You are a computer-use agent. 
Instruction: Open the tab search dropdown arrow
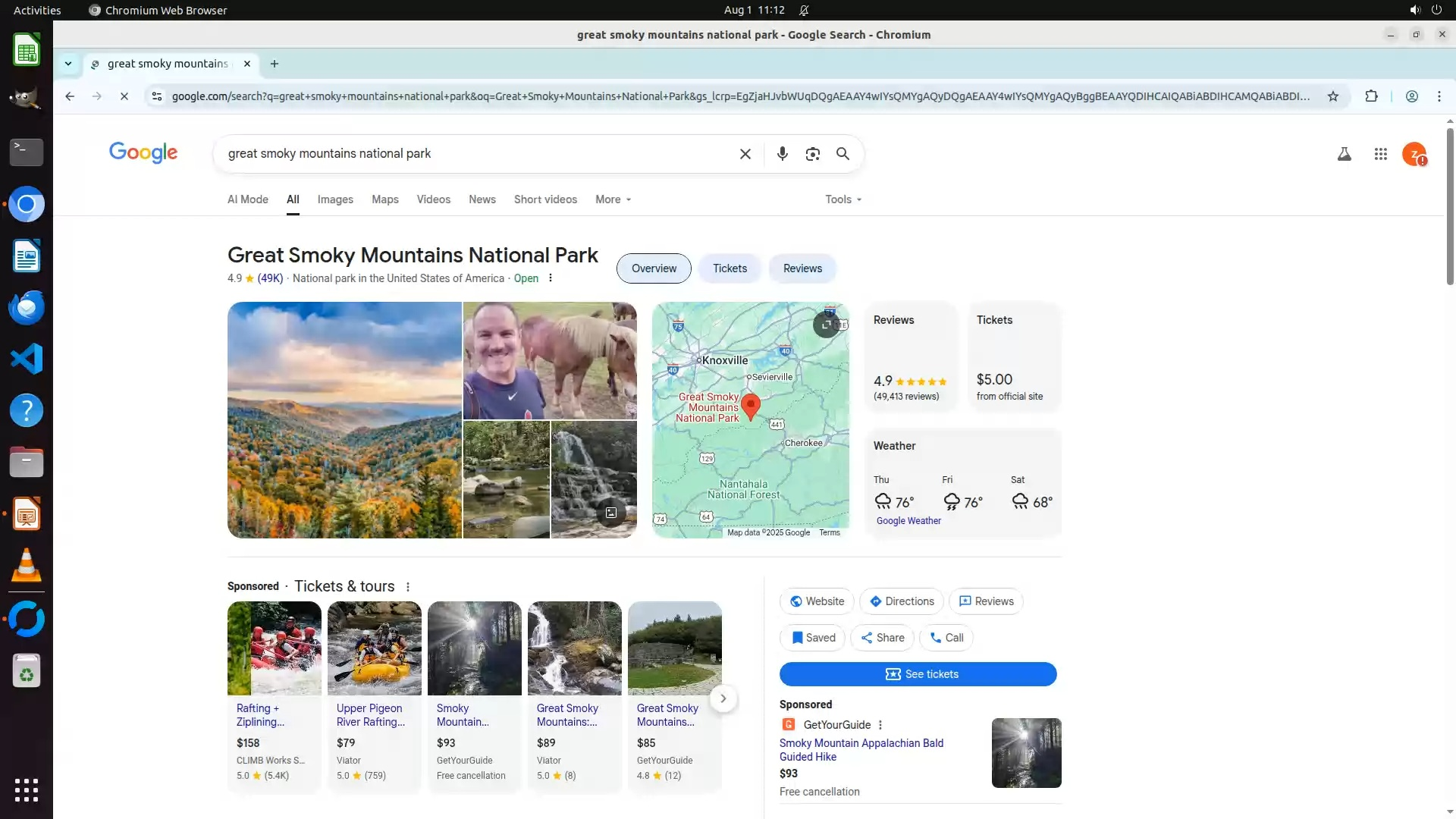coord(68,64)
